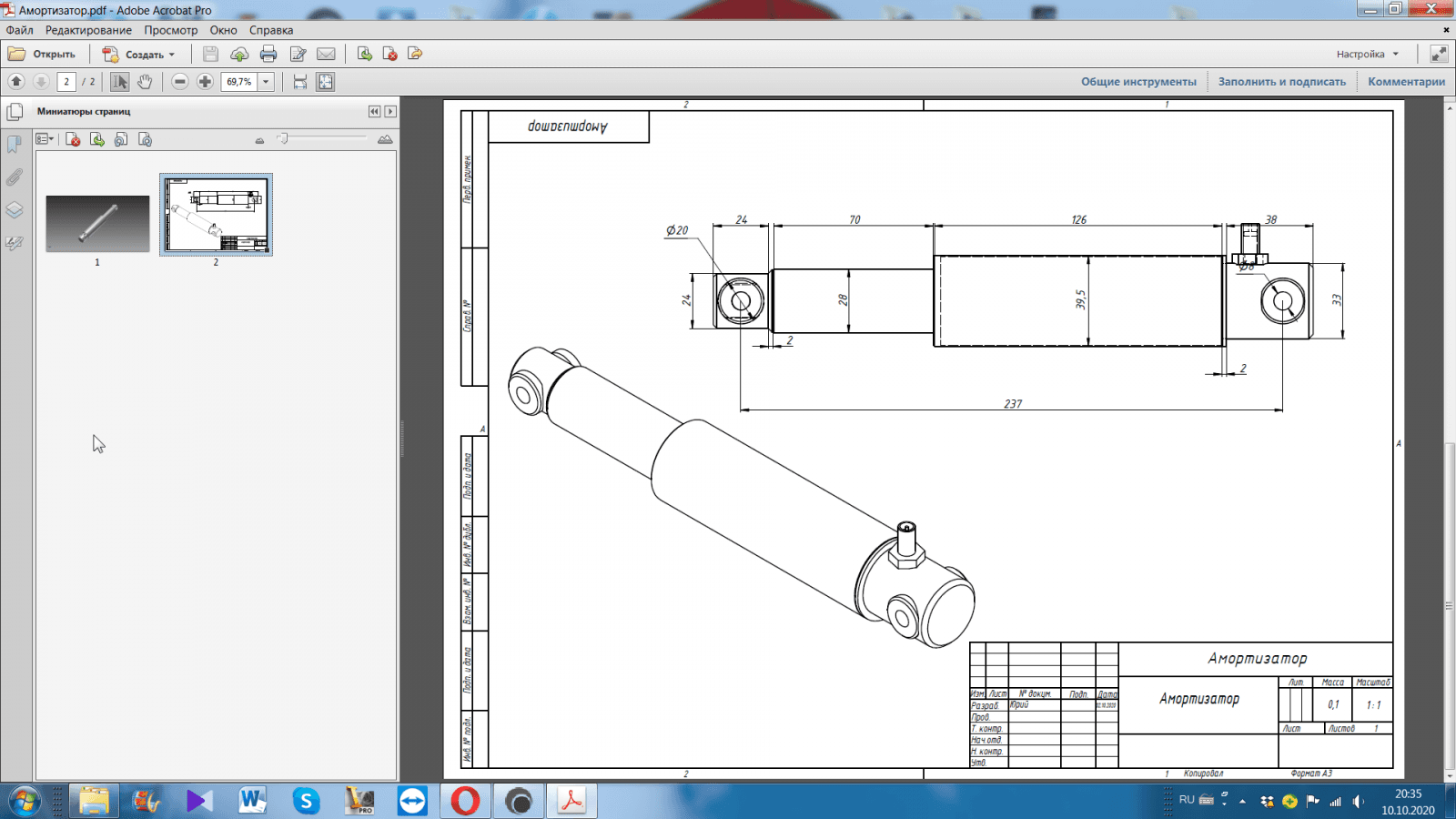This screenshot has height=819, width=1456.
Task: Open Комментарии panel
Action: coord(1406,82)
